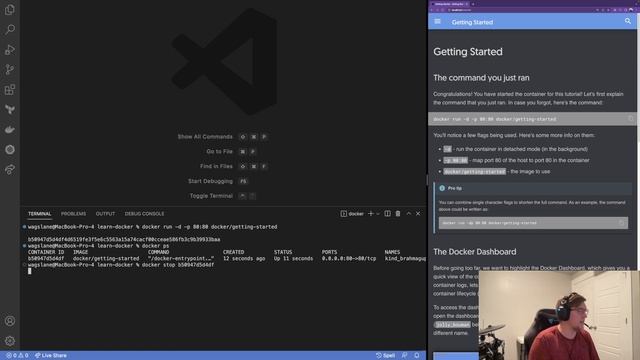Click the 'docker stop b50947d5d4df' terminal line

pyautogui.click(x=178, y=265)
